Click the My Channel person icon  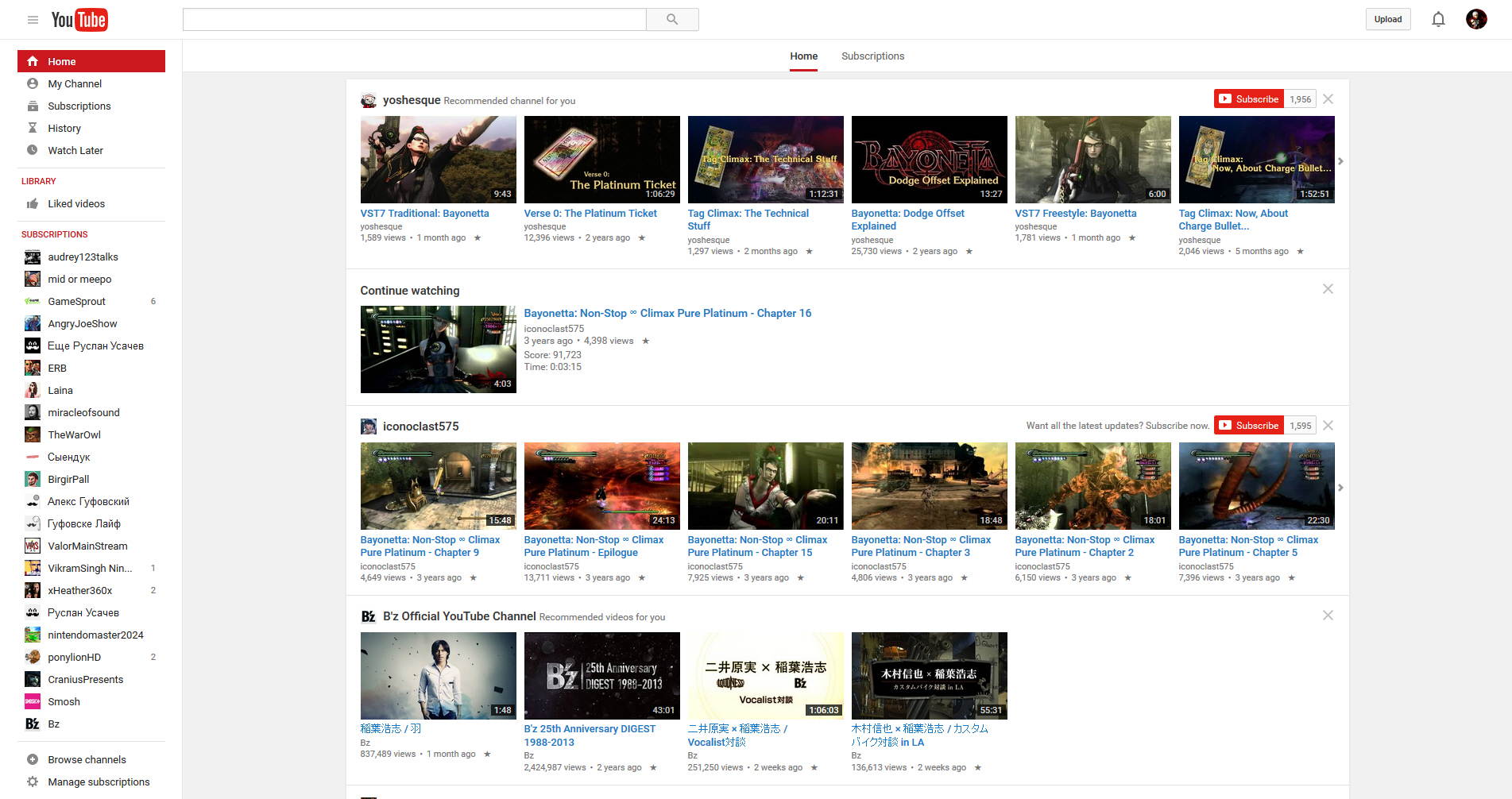point(33,83)
